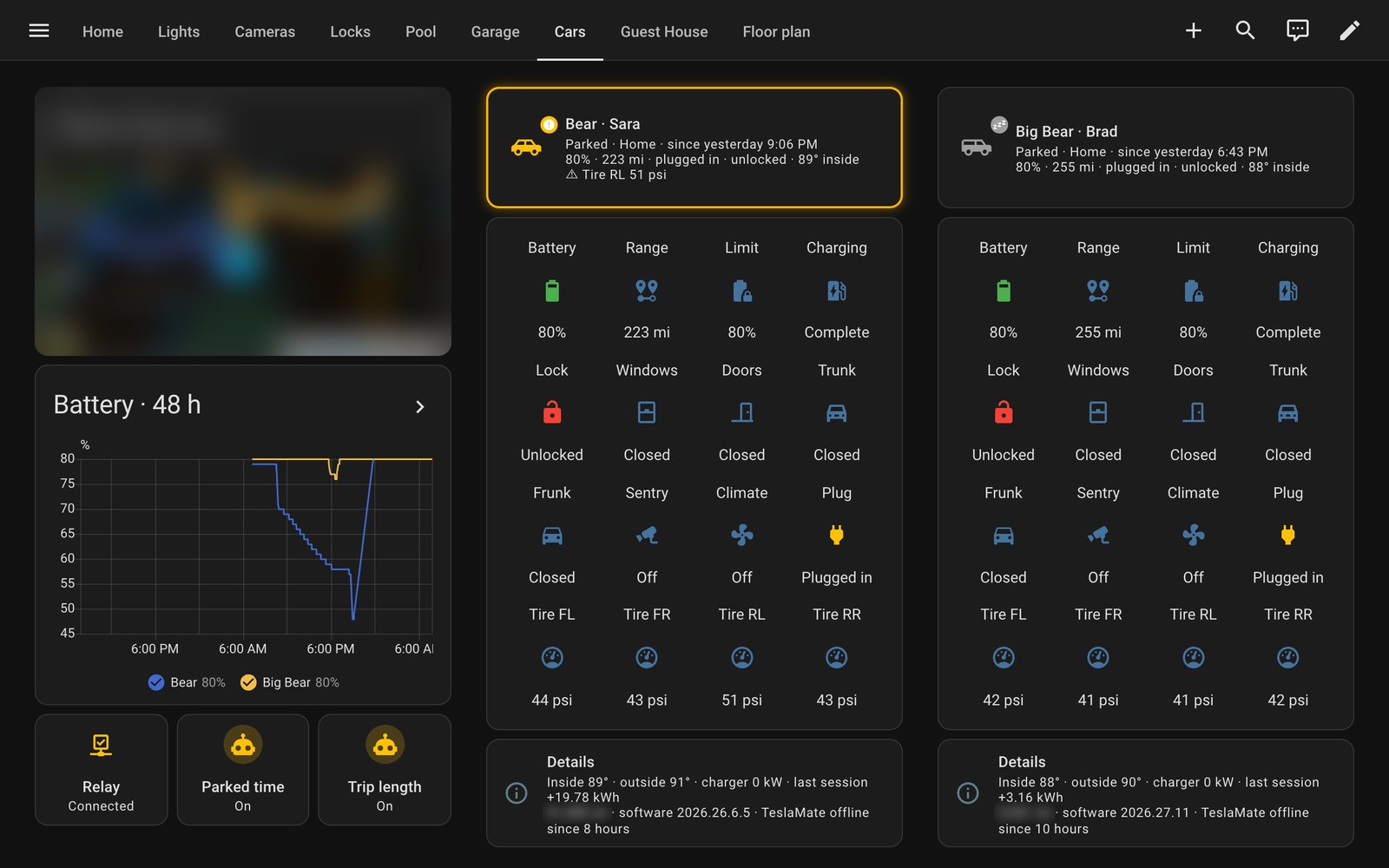This screenshot has height=868, width=1389.
Task: Click Big Bear's Details info icon
Action: [968, 792]
